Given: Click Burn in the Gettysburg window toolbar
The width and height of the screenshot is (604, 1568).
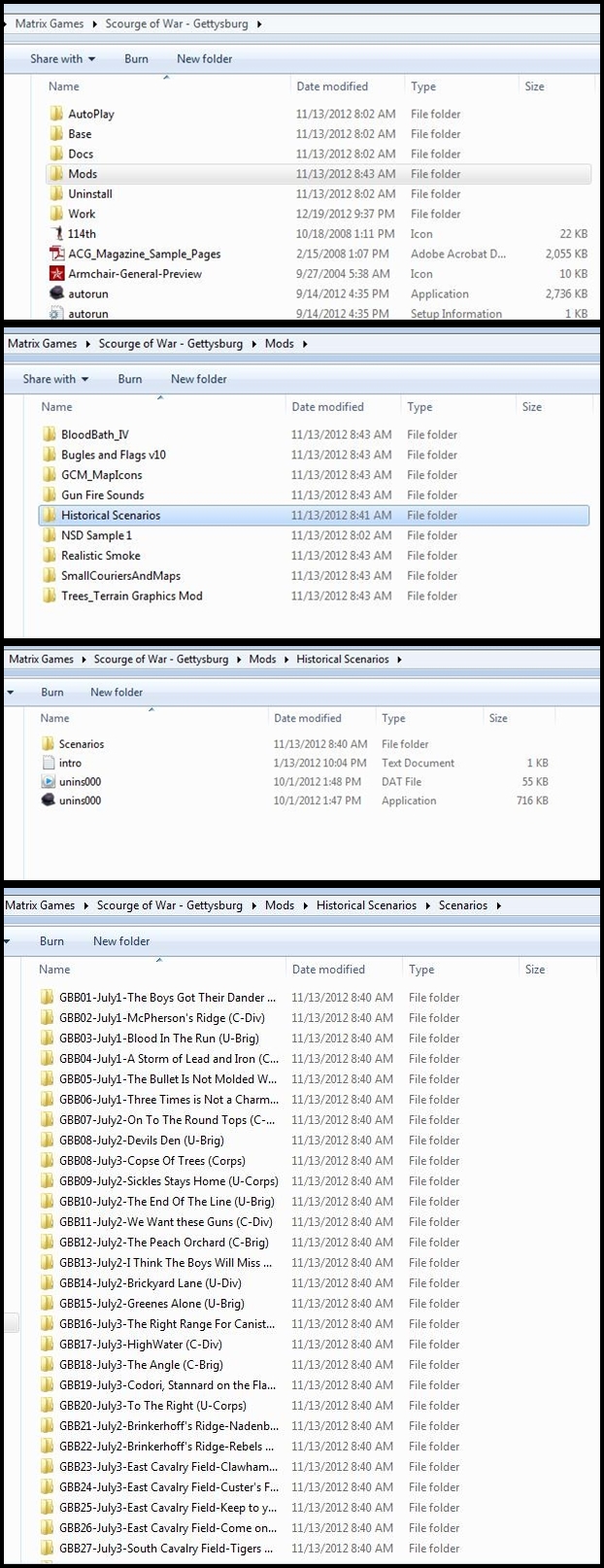Looking at the screenshot, I should point(136,58).
